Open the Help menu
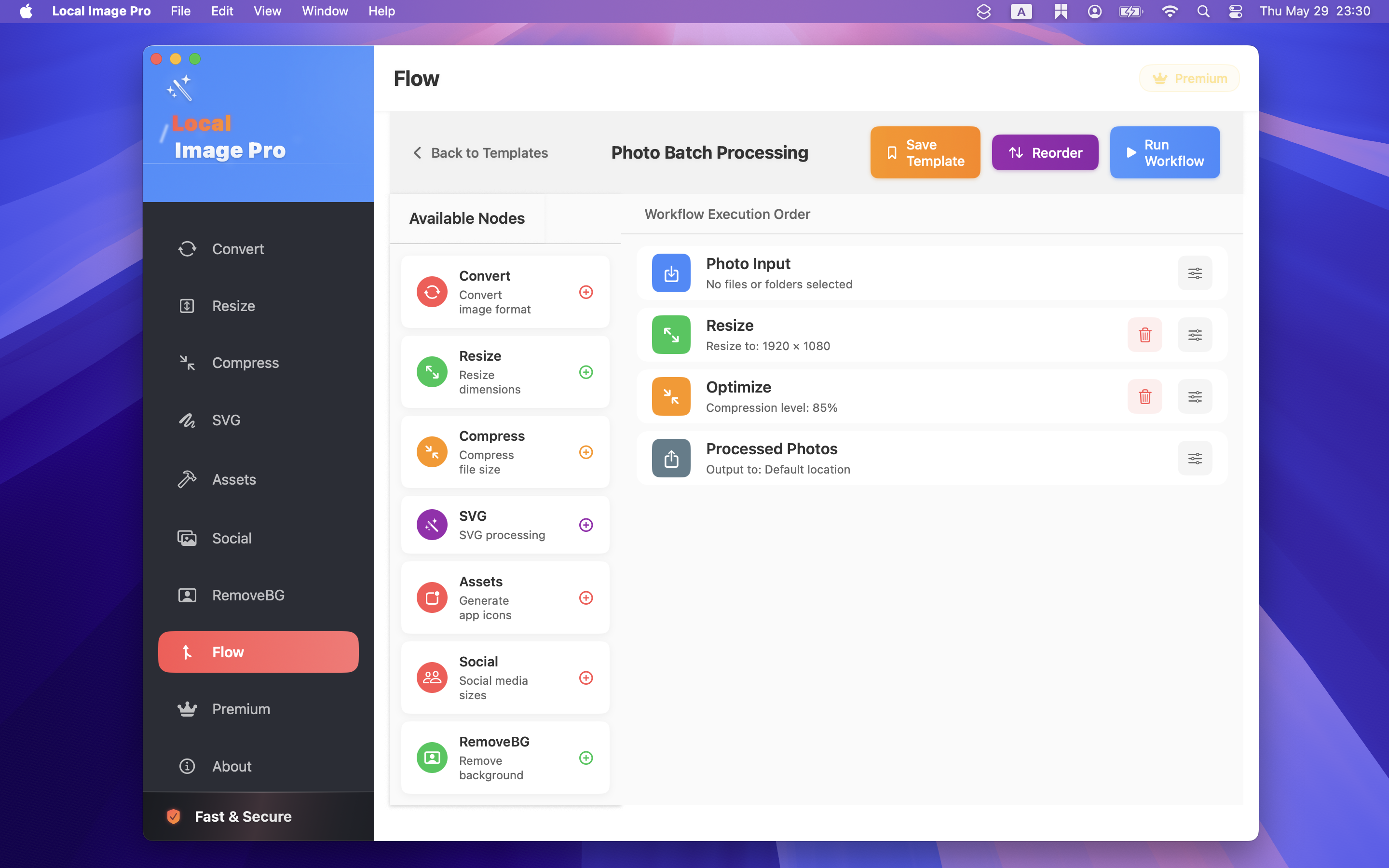The width and height of the screenshot is (1389, 868). (x=381, y=12)
